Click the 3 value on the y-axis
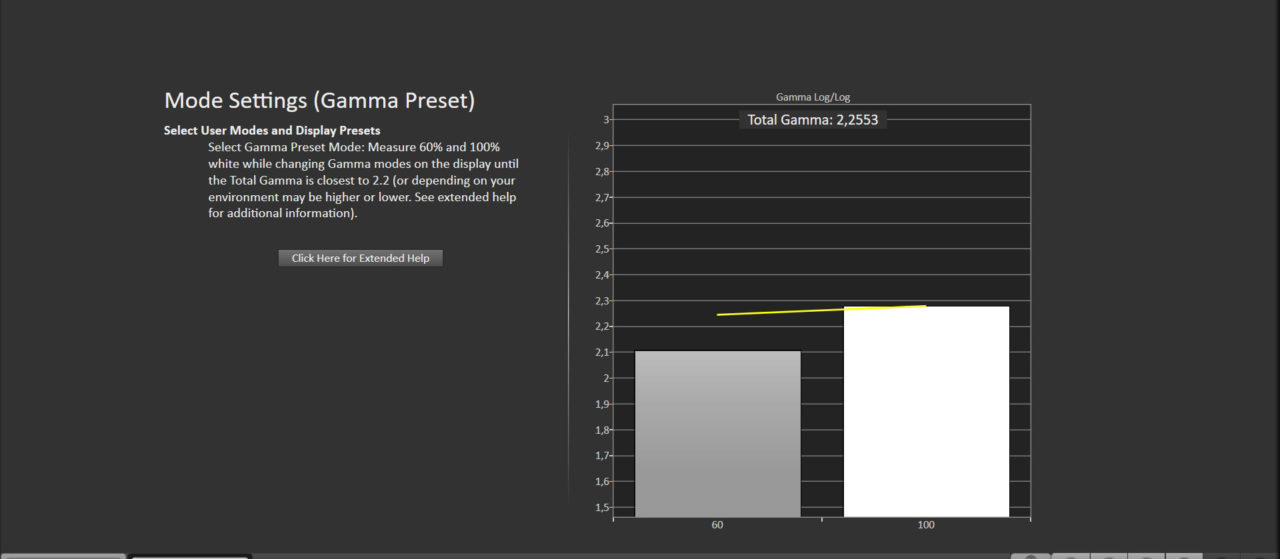The height and width of the screenshot is (559, 1280). [x=604, y=120]
